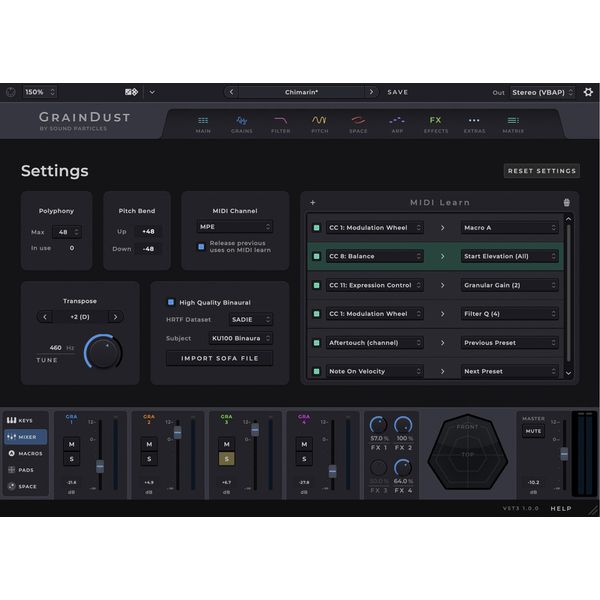This screenshot has height=600, width=600.
Task: Open the EFFECTS tab
Action: [436, 125]
